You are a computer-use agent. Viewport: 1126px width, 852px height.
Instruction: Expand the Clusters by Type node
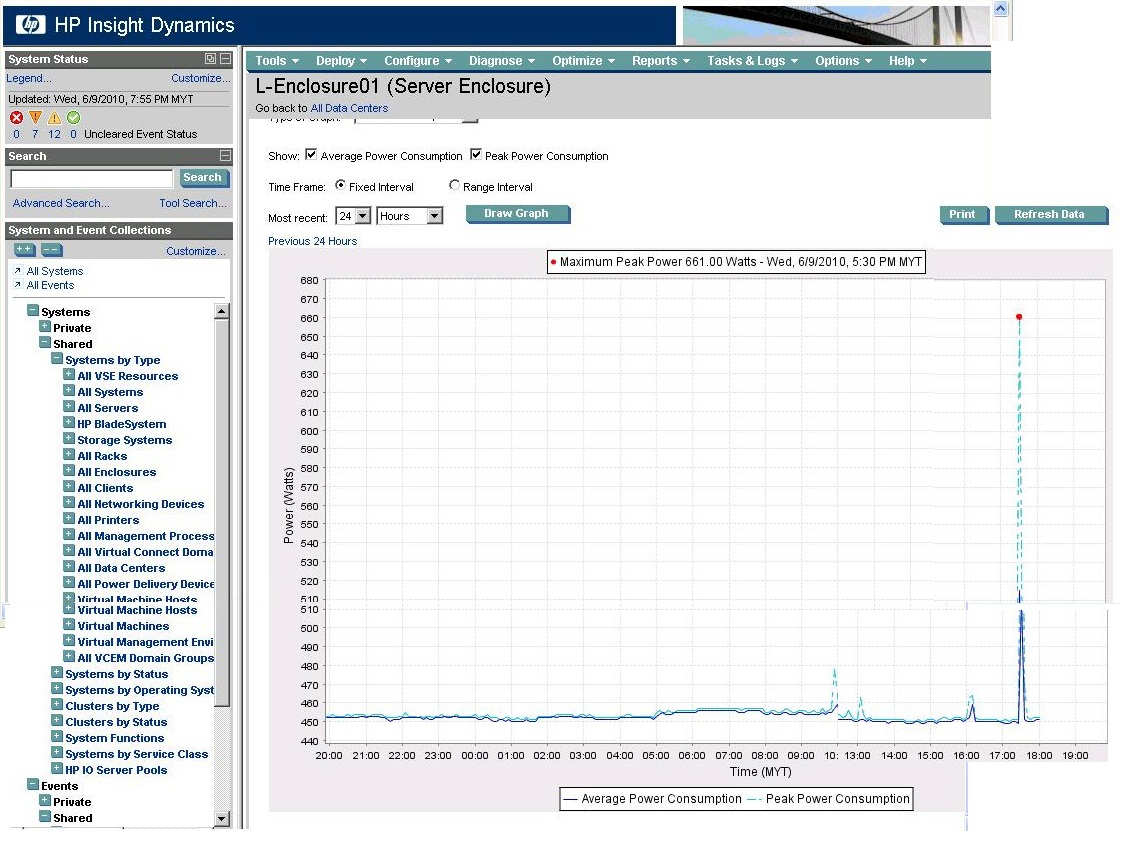point(57,705)
